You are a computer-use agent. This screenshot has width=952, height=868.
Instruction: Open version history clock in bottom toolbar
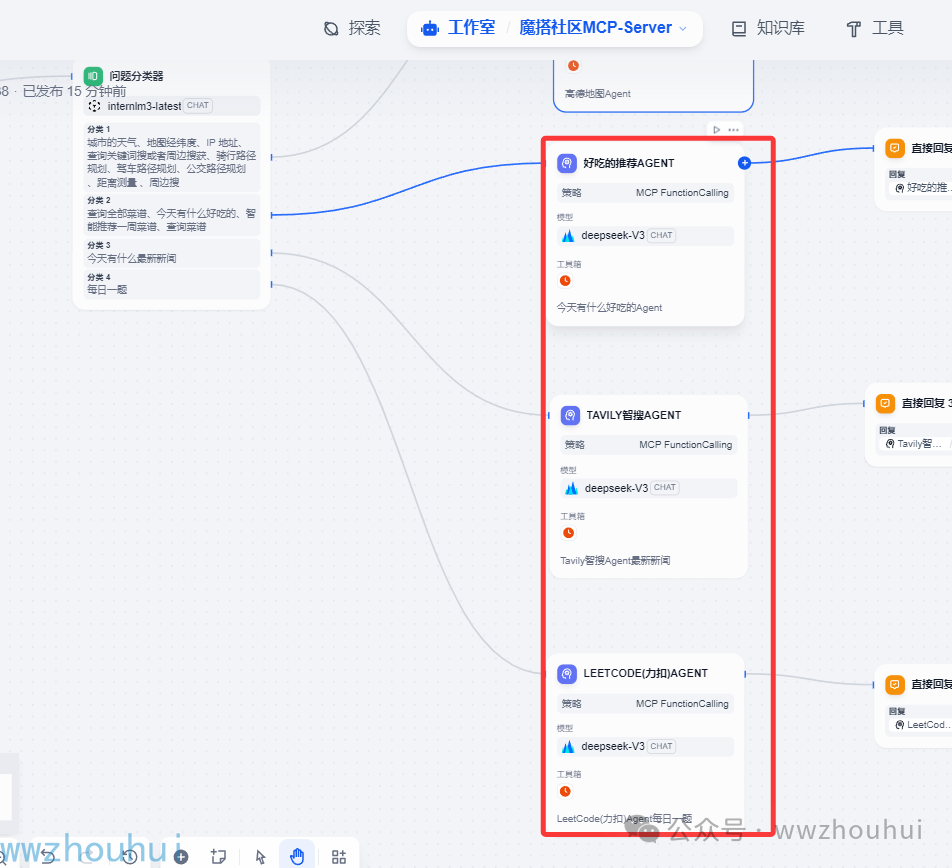(x=129, y=856)
